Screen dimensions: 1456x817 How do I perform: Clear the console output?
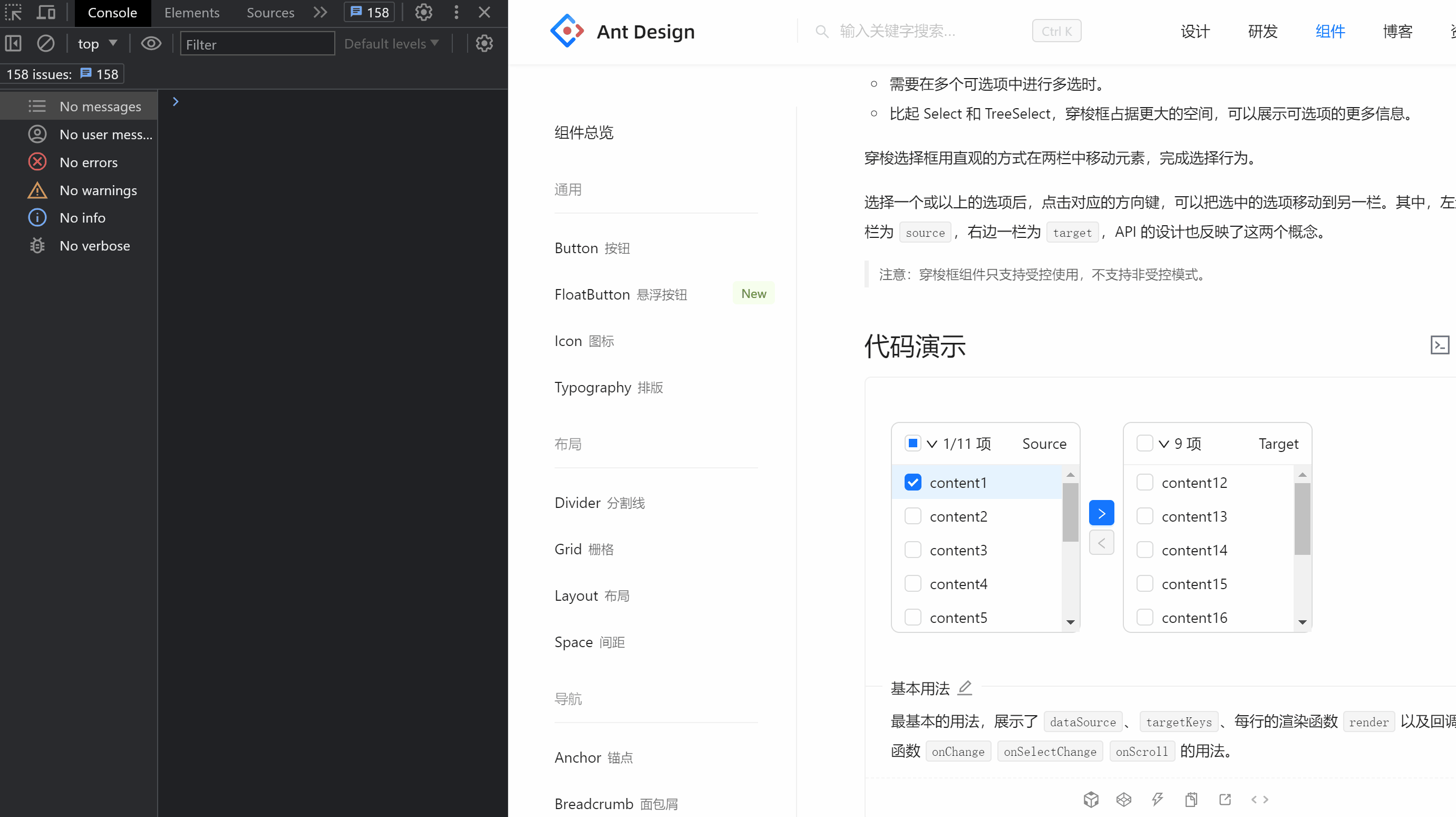pos(46,43)
